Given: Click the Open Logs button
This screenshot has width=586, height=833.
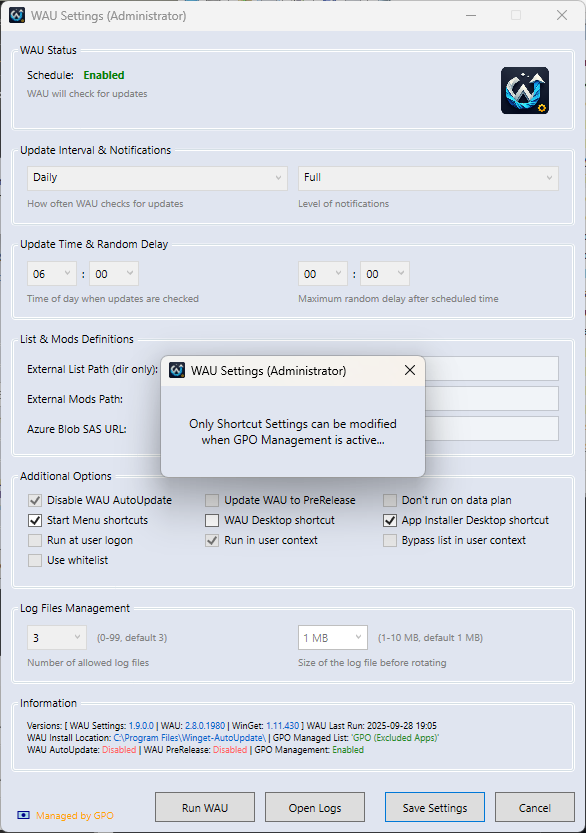Looking at the screenshot, I should click(315, 808).
